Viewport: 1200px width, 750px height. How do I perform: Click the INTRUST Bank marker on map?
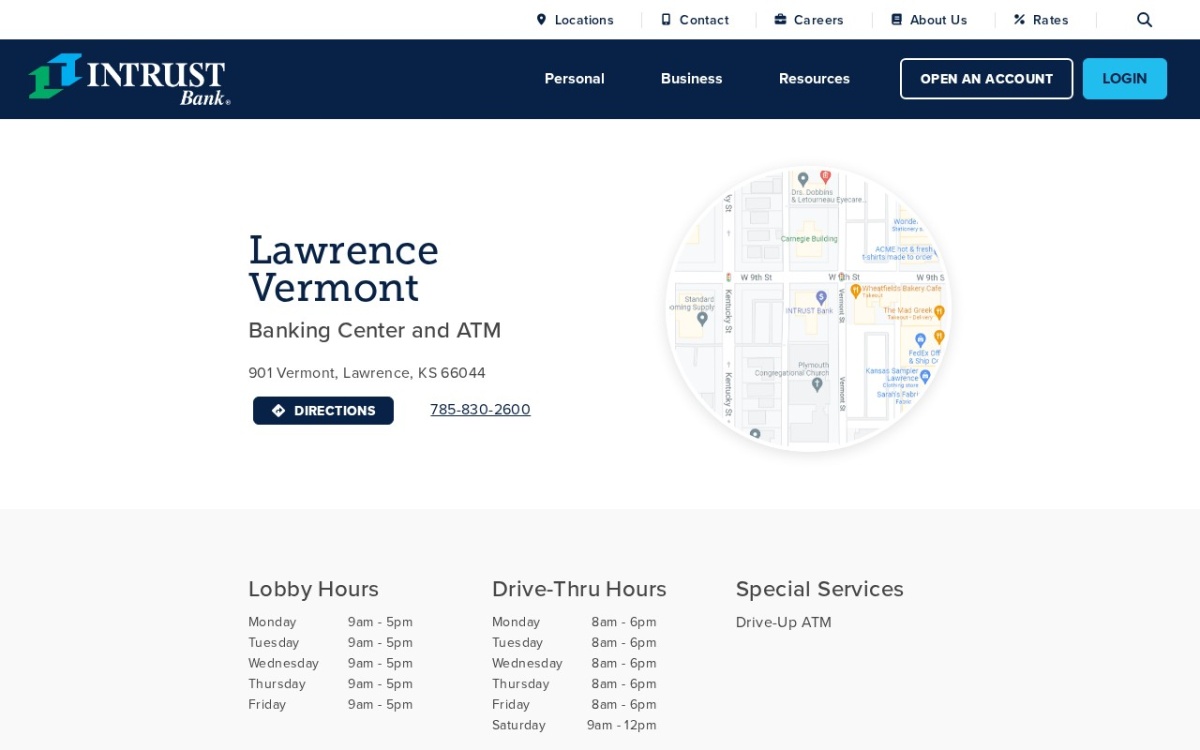tap(821, 297)
